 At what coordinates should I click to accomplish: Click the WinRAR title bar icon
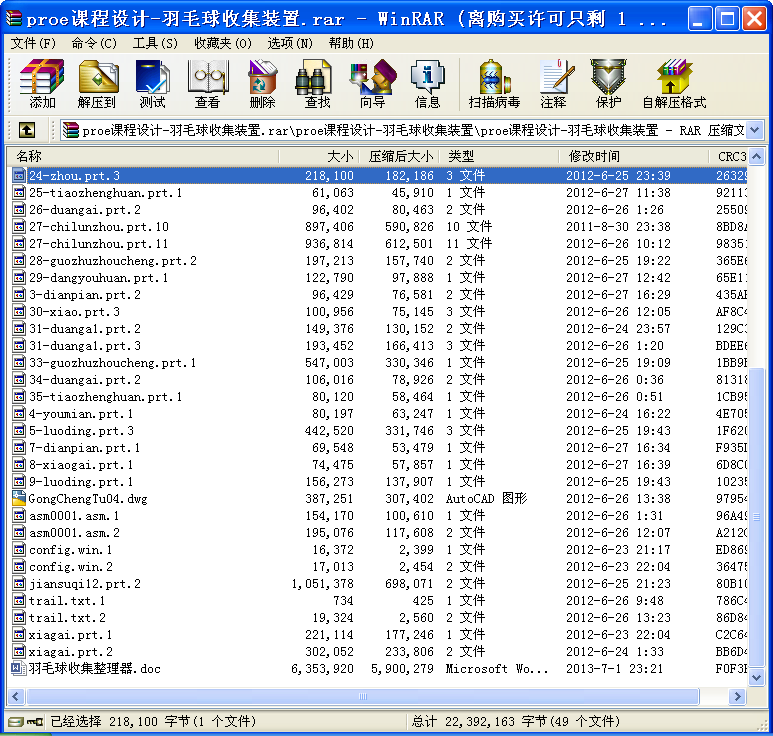tap(14, 19)
